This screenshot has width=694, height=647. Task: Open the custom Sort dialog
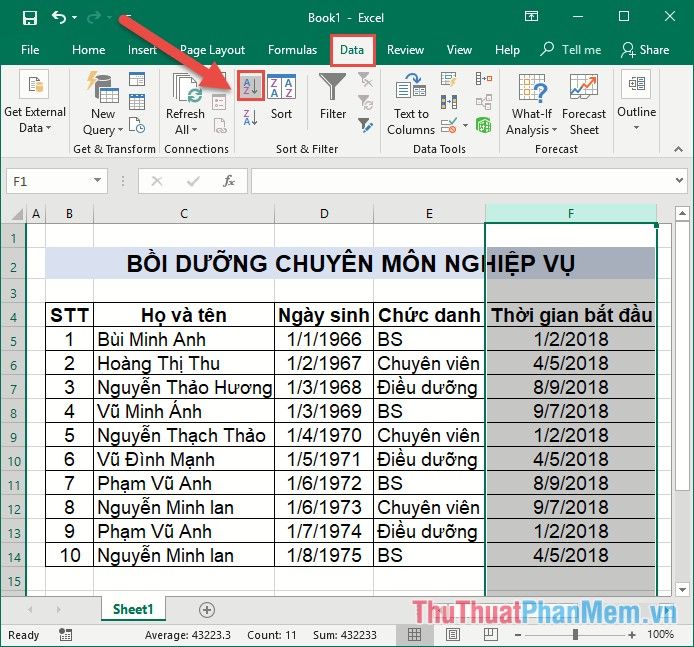[x=281, y=96]
